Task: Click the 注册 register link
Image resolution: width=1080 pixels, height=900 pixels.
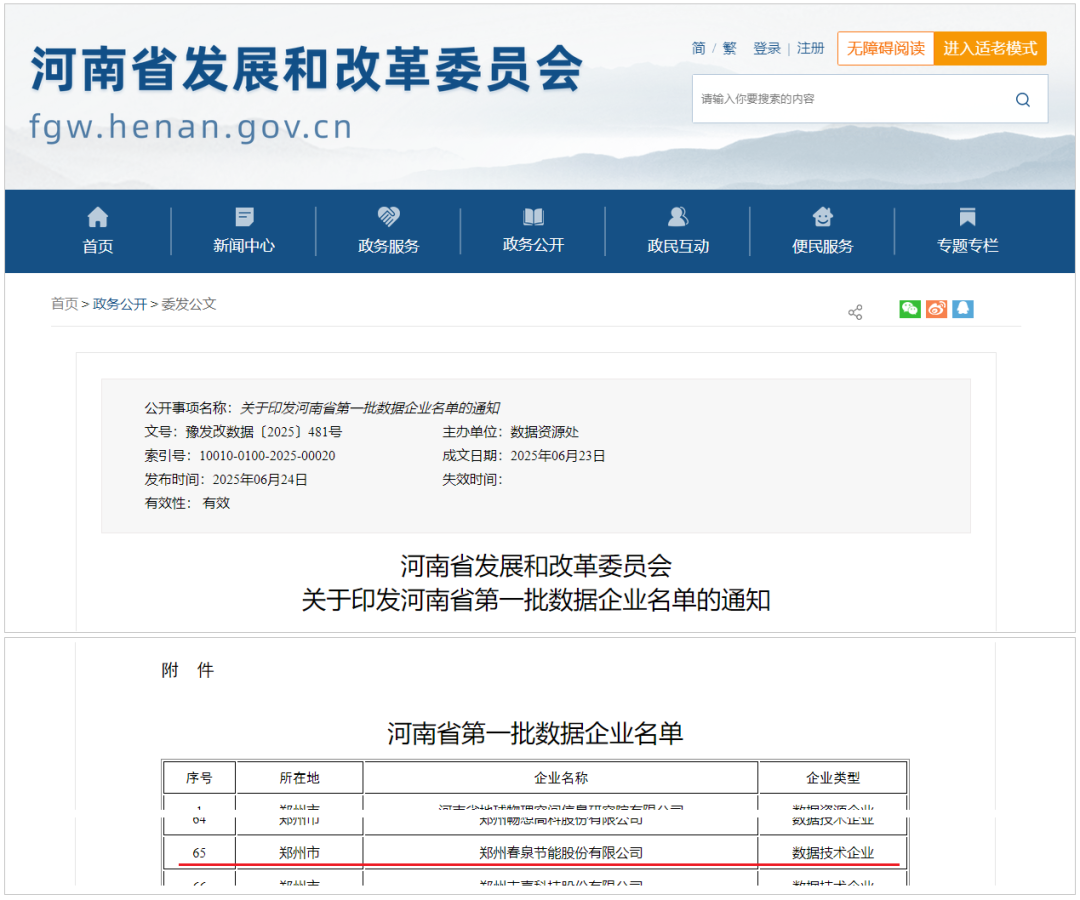Action: pyautogui.click(x=811, y=48)
